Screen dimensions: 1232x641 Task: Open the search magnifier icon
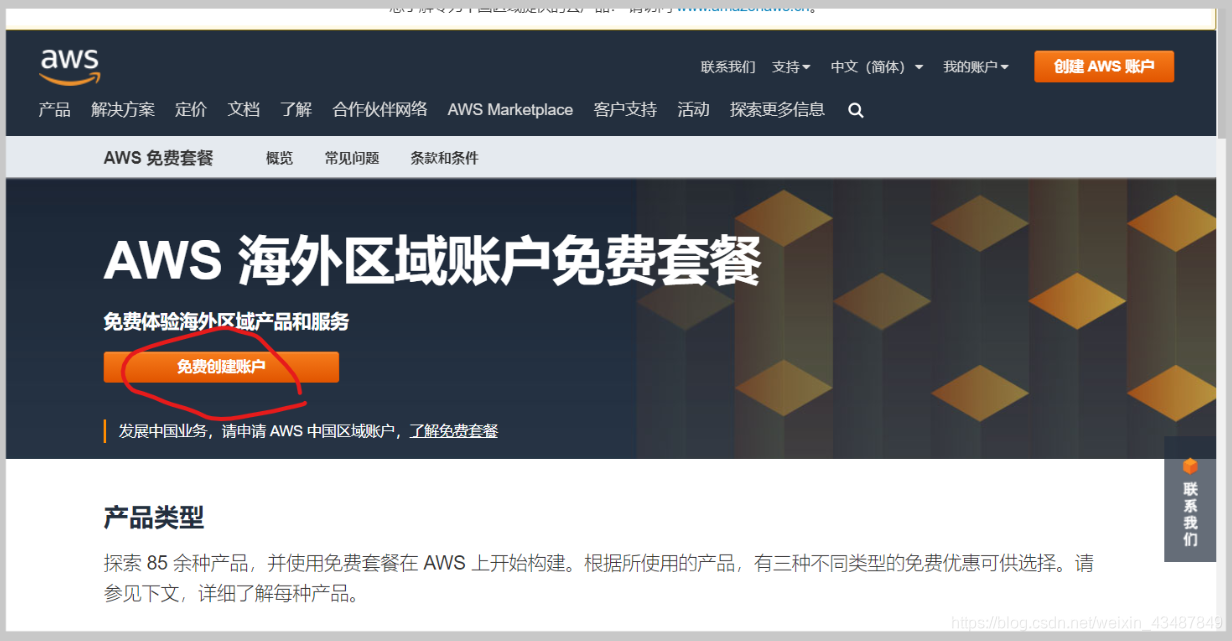pos(855,110)
